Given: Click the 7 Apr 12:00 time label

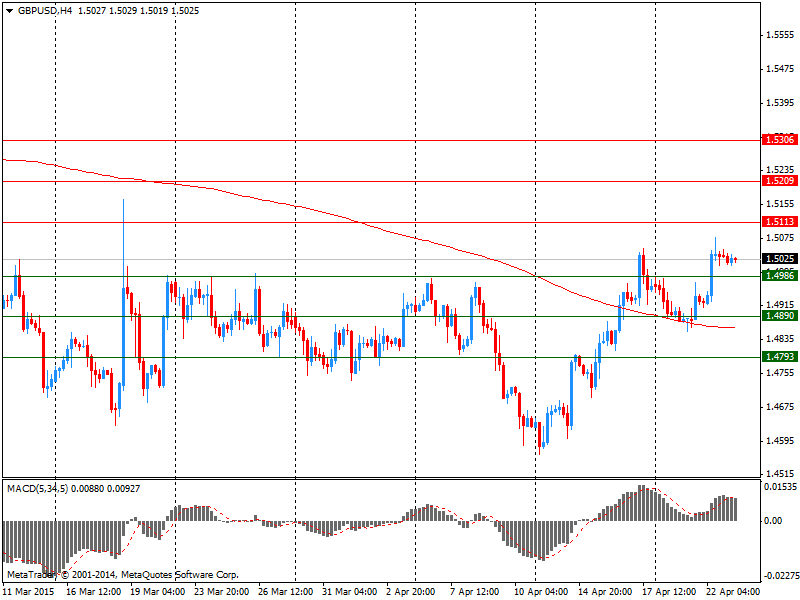Looking at the screenshot, I should click(x=474, y=592).
